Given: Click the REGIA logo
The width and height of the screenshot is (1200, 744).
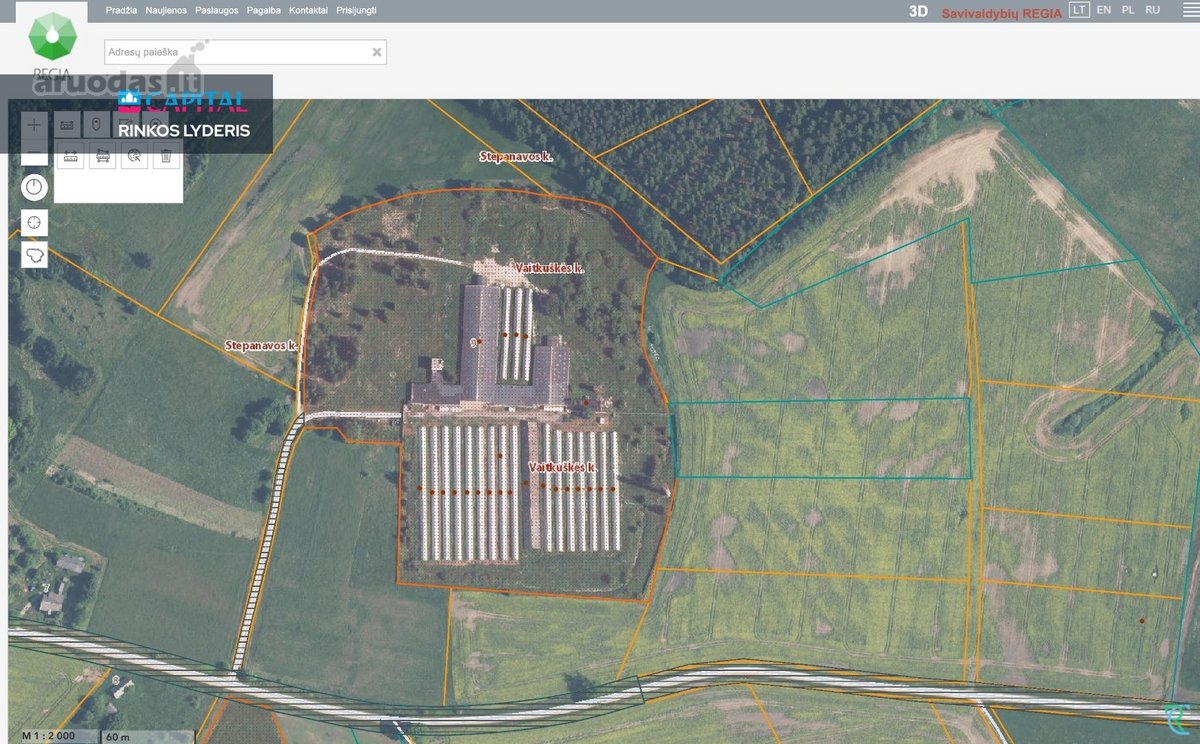Looking at the screenshot, I should click(52, 45).
